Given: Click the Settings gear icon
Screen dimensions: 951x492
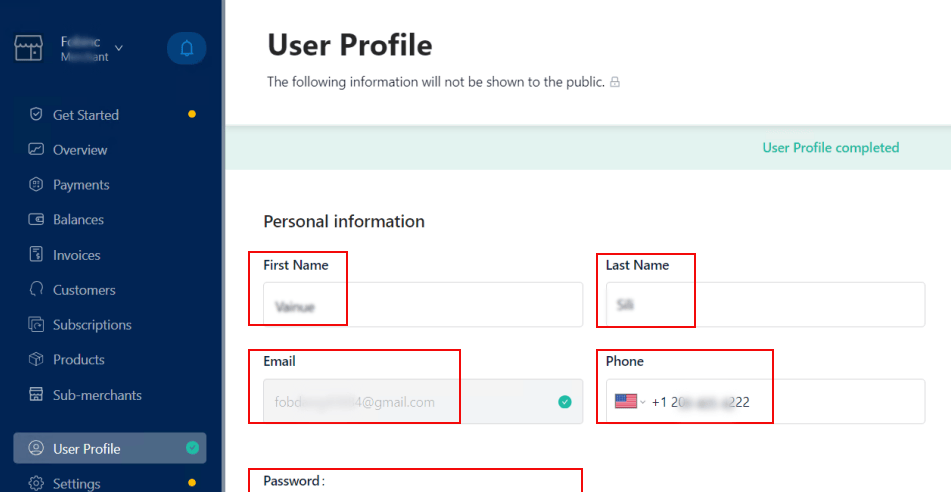Looking at the screenshot, I should click(36, 484).
